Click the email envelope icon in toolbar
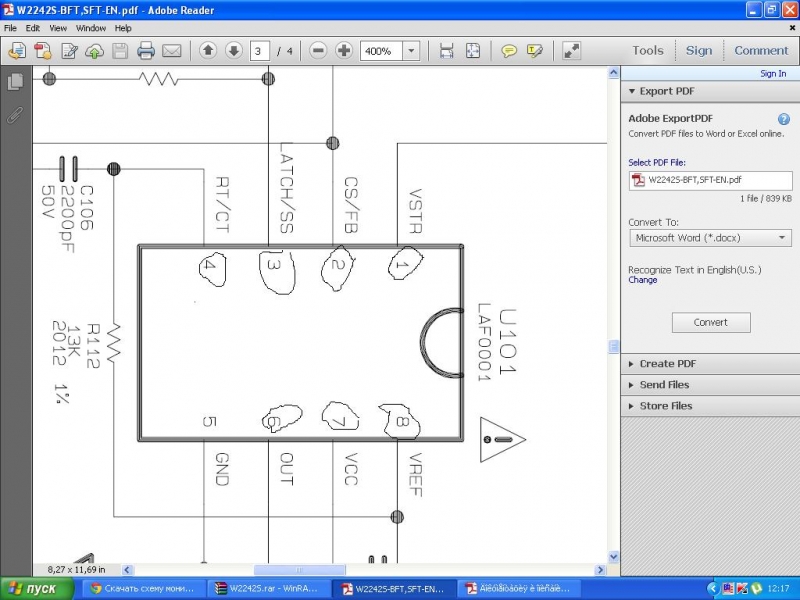The image size is (800, 600). (172, 51)
